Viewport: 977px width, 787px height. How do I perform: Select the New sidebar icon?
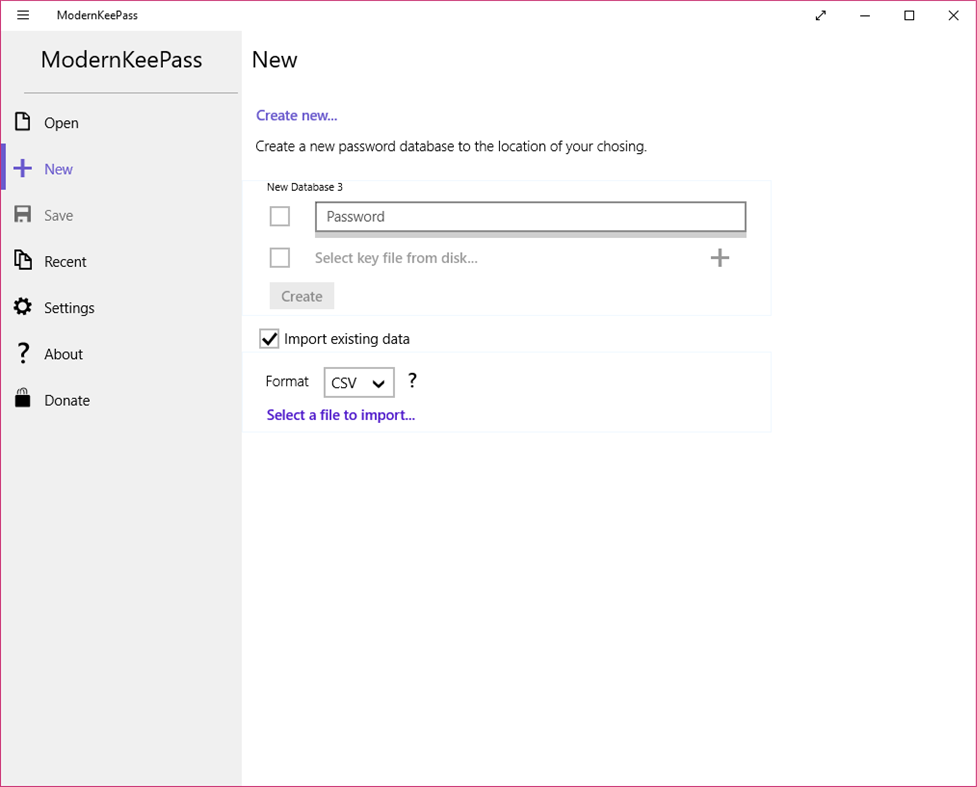tap(22, 168)
